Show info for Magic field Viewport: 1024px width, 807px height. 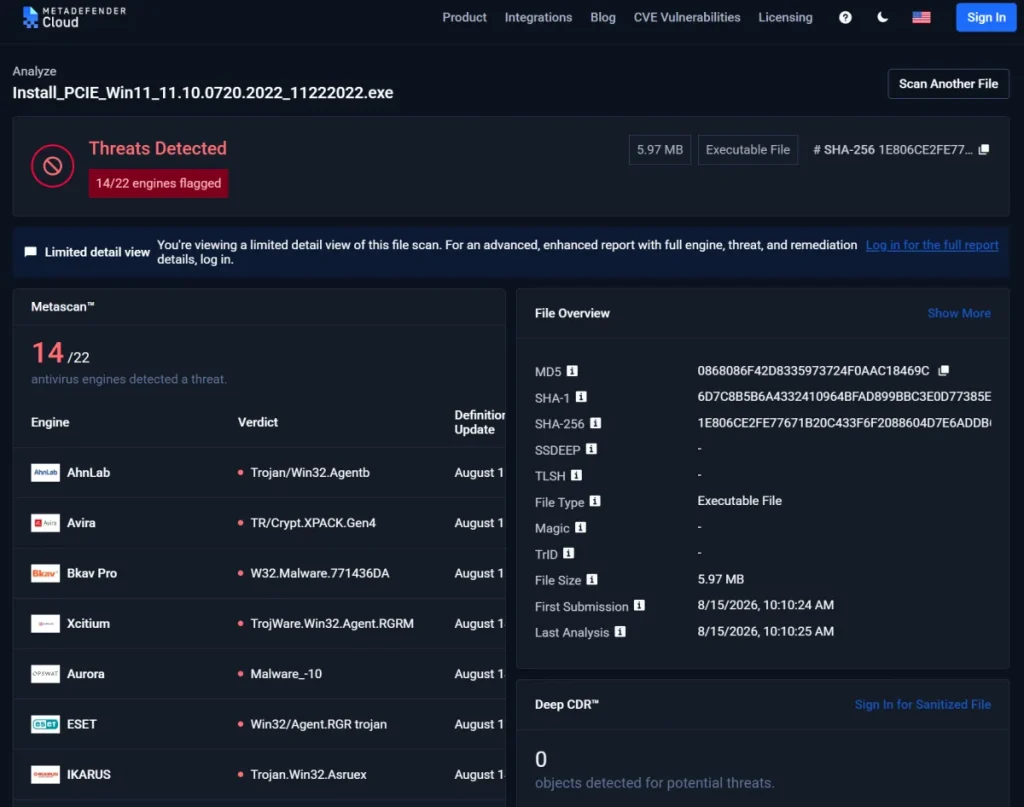[x=580, y=528]
